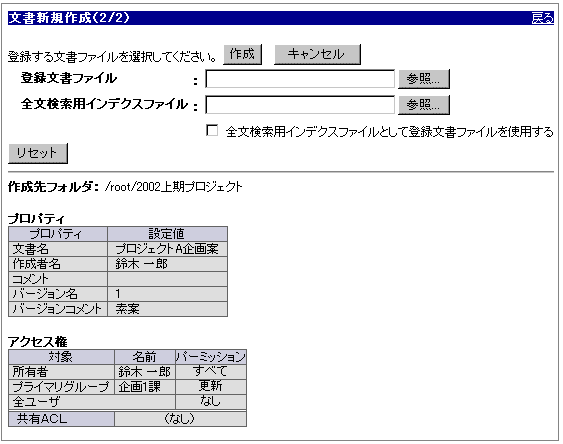Select the 名前 column header

pos(145,356)
